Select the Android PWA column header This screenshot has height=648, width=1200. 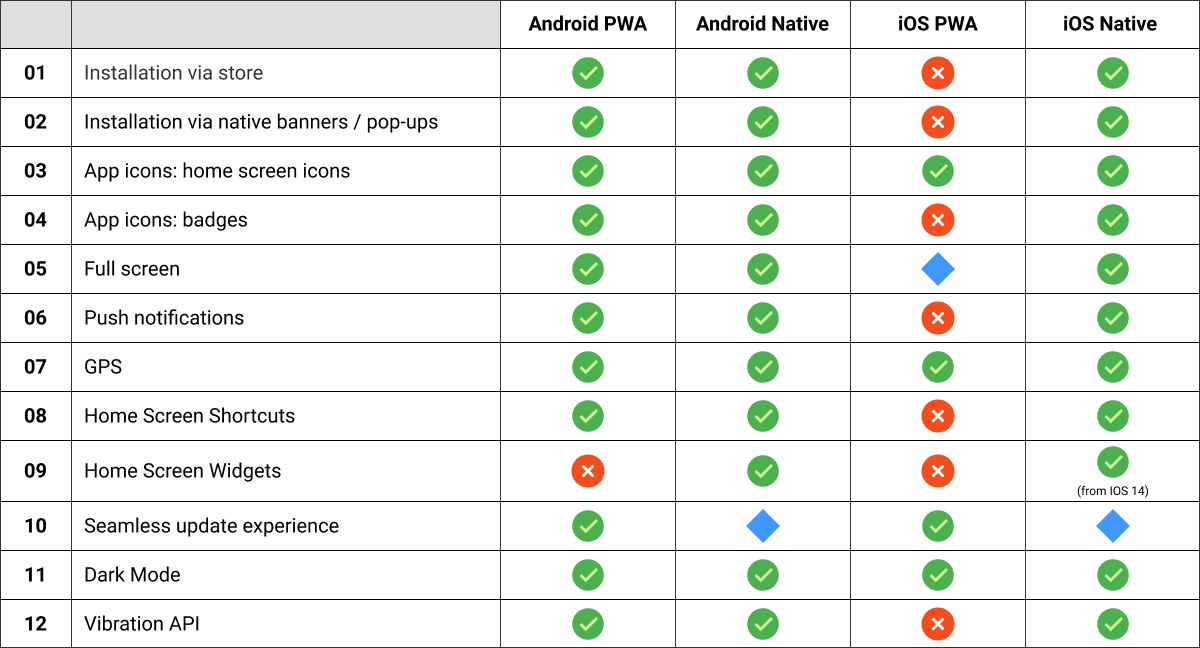coord(588,25)
